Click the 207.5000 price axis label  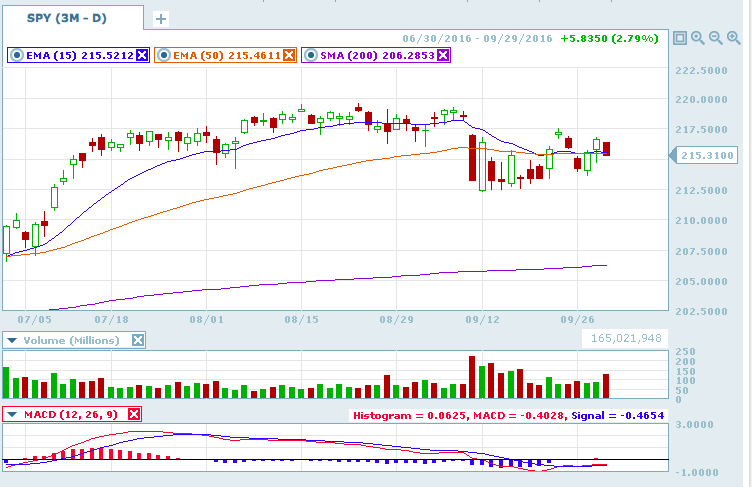(x=701, y=251)
